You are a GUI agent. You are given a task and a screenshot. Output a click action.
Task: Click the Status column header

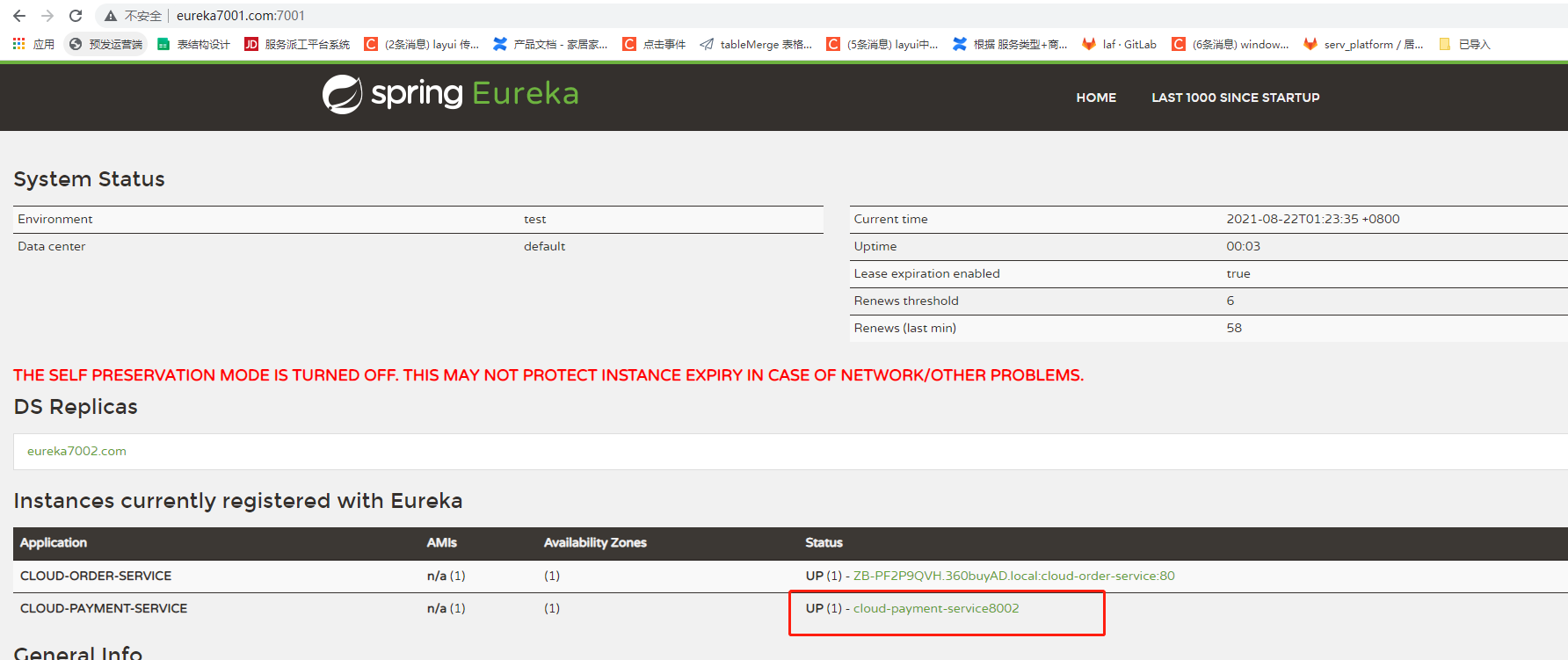824,543
